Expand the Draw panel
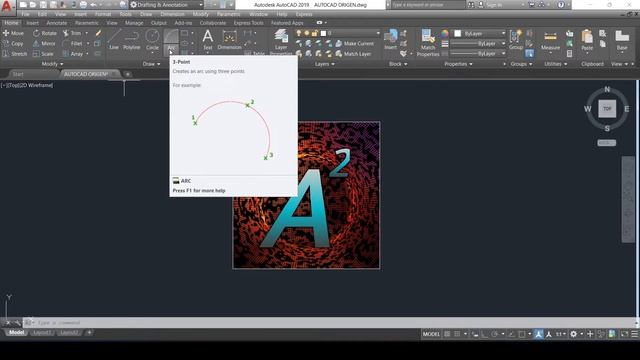This screenshot has height=360, width=640. pos(151,64)
